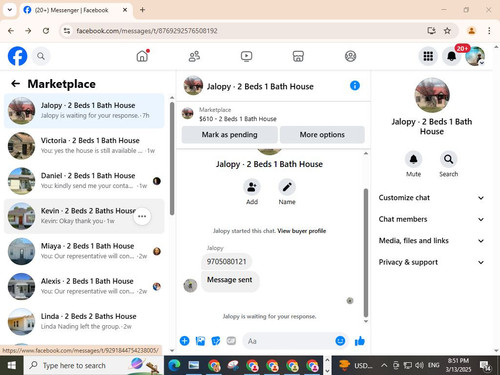The width and height of the screenshot is (500, 375).
Task: Open Chrome tab search dropdown arrow
Action: [x=10, y=10]
